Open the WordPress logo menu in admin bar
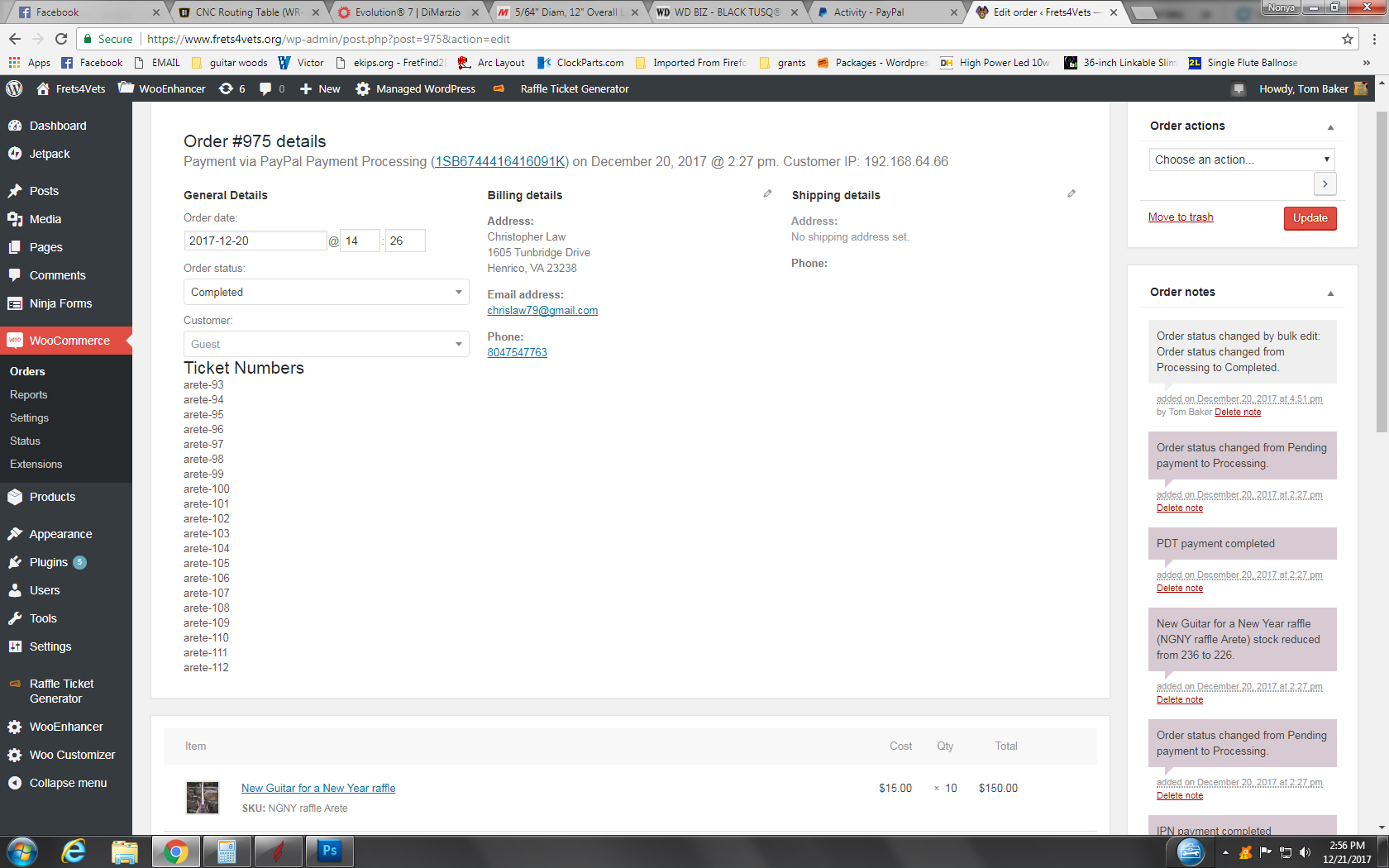This screenshot has width=1389, height=868. [14, 88]
